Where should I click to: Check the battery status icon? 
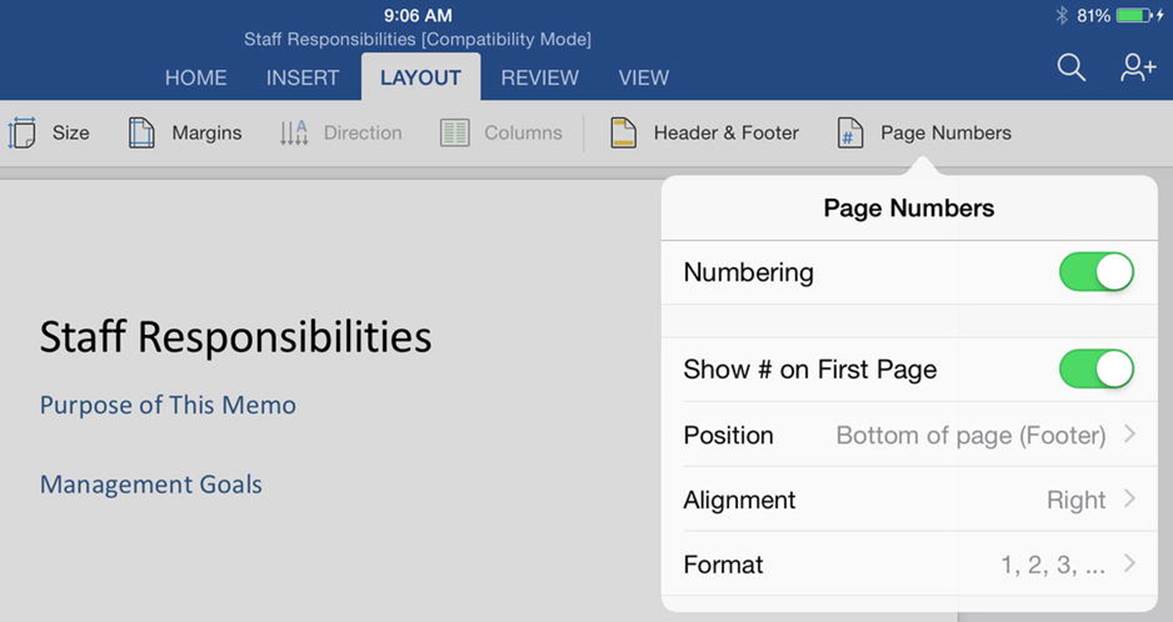point(1136,15)
